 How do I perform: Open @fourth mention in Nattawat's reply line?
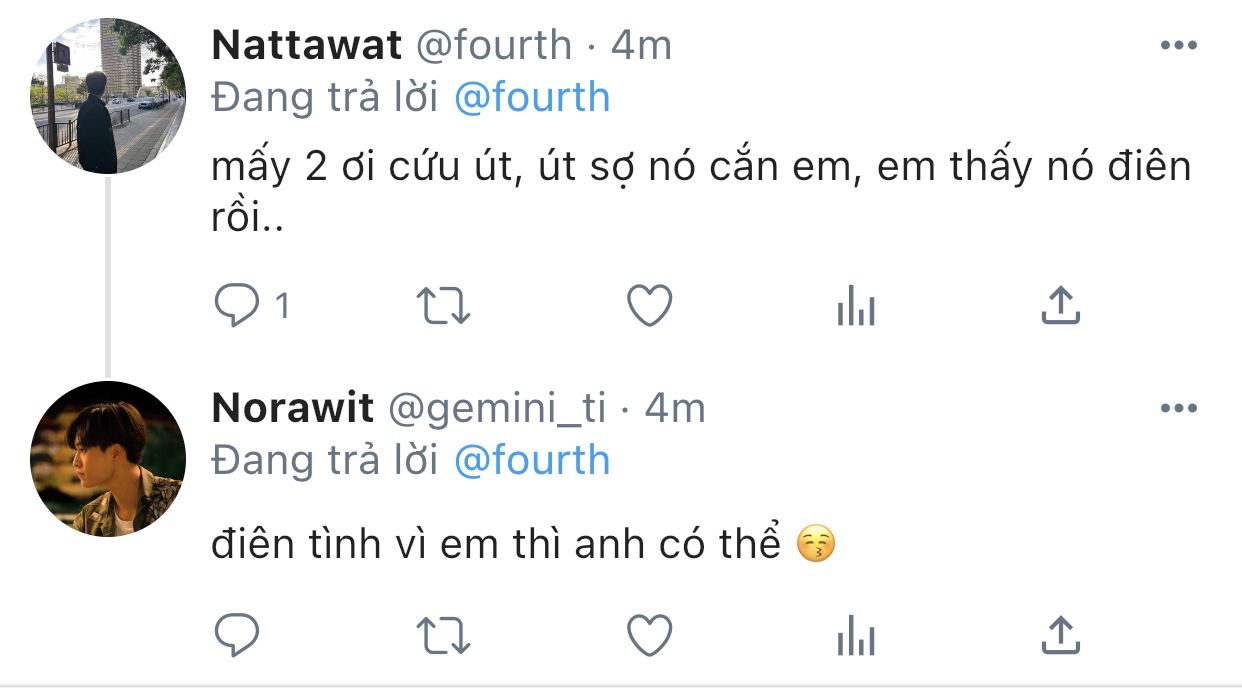(x=531, y=98)
